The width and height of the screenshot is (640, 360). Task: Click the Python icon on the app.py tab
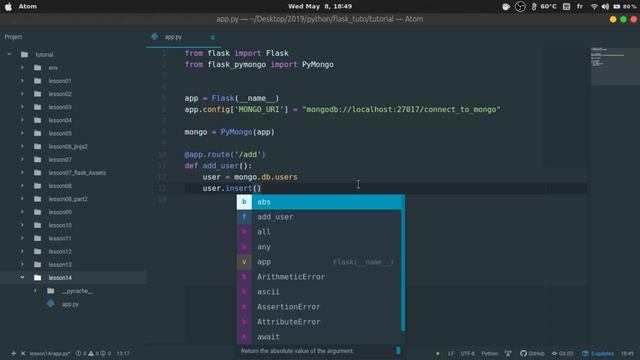(154, 36)
